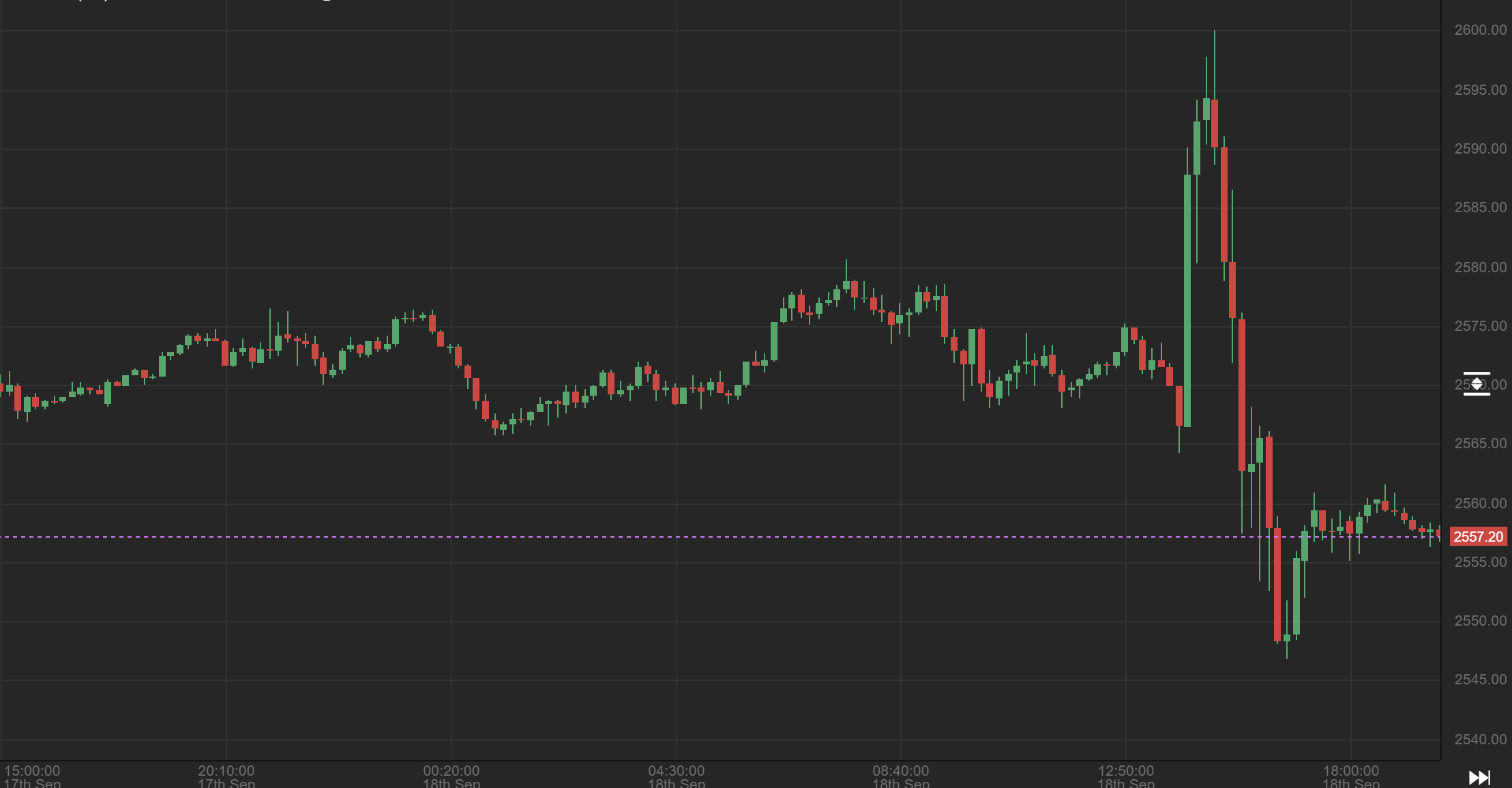The height and width of the screenshot is (788, 1512).
Task: Click the vertical price scale auto-fit icon
Action: [x=1477, y=383]
